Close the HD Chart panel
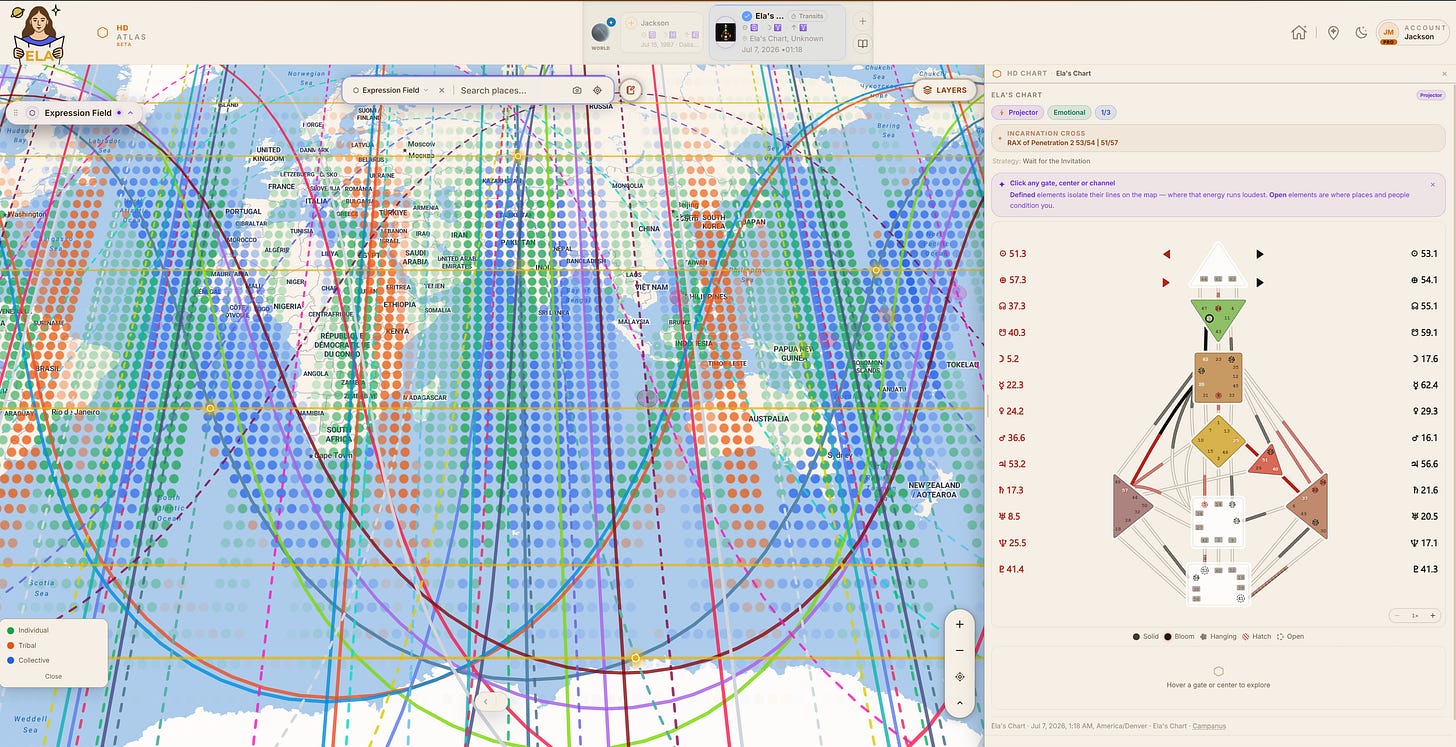 [1444, 74]
